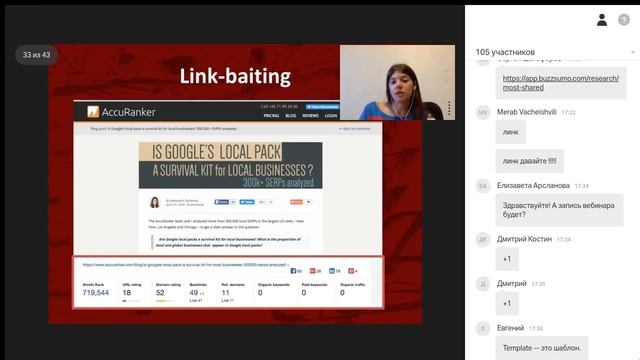Viewport: 640px width, 360px height.
Task: Click Merab Vacheishvili's avatar
Action: click(483, 112)
